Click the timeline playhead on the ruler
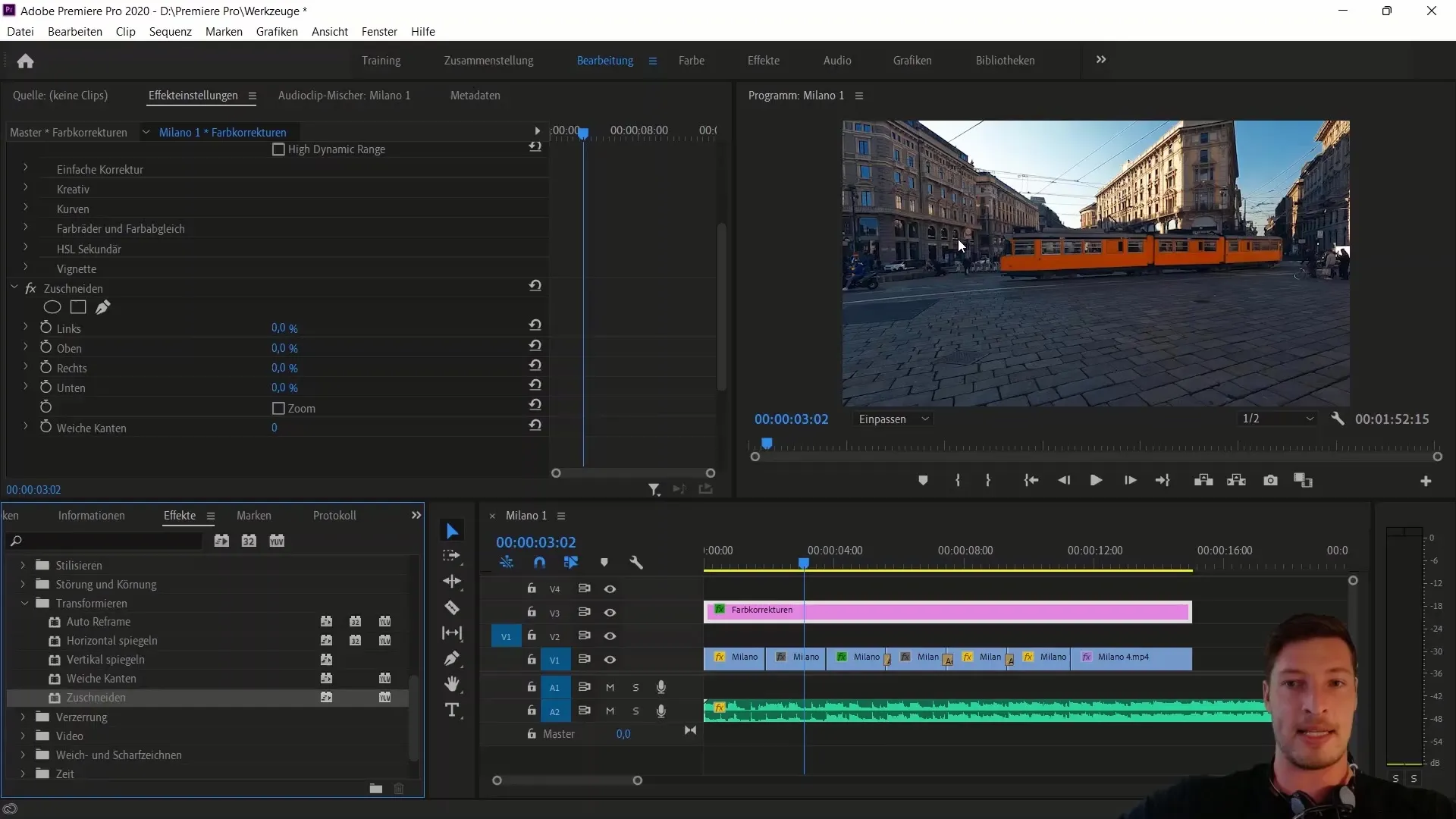The image size is (1456, 819). (x=804, y=563)
